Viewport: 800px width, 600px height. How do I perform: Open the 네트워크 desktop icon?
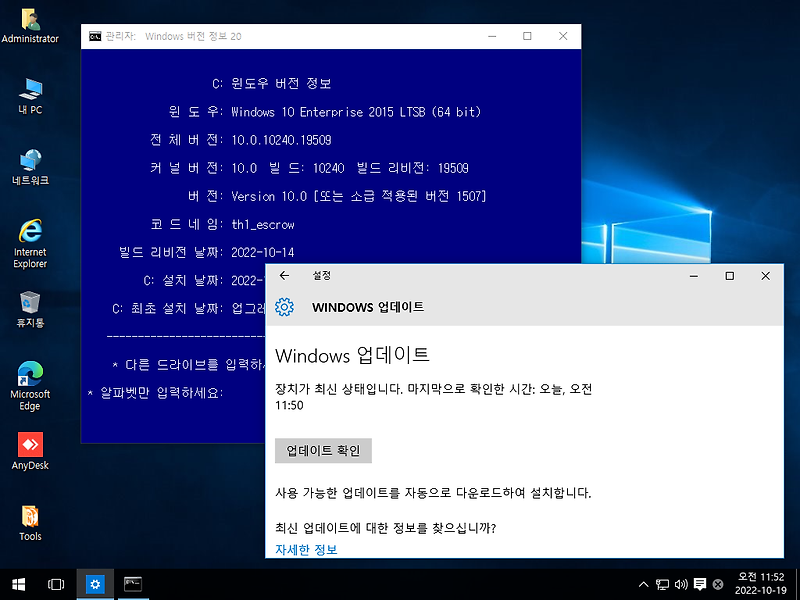tap(30, 167)
